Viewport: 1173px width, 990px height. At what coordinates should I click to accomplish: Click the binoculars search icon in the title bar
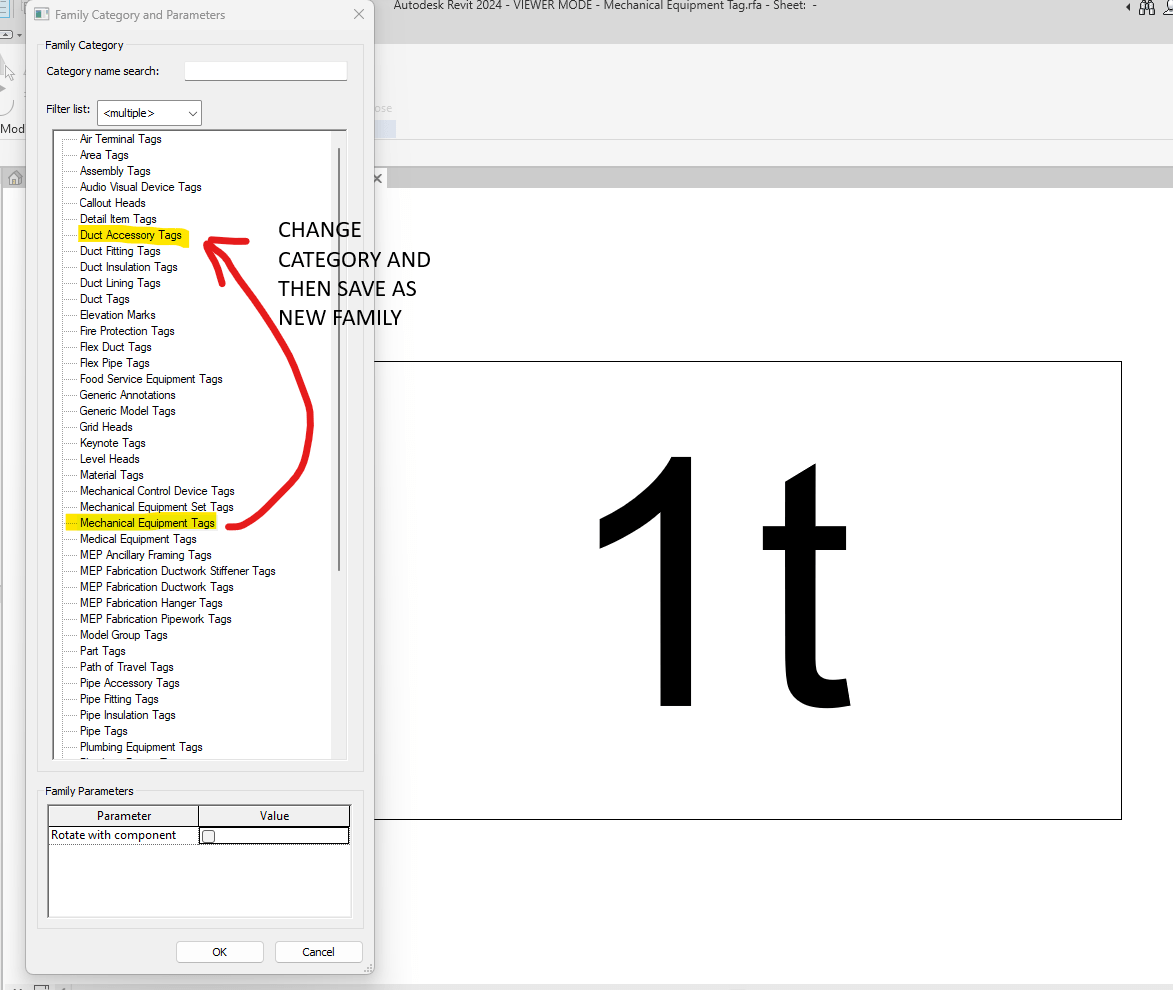(x=1147, y=8)
